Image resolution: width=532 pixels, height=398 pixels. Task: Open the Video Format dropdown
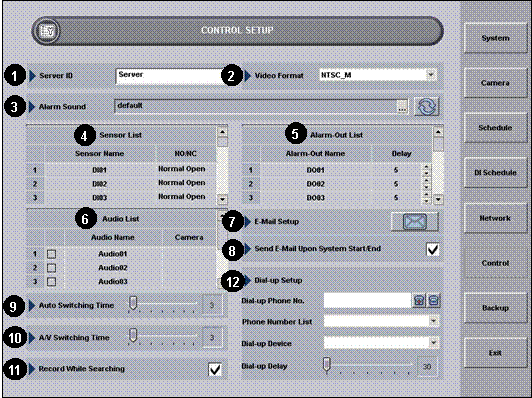click(431, 75)
